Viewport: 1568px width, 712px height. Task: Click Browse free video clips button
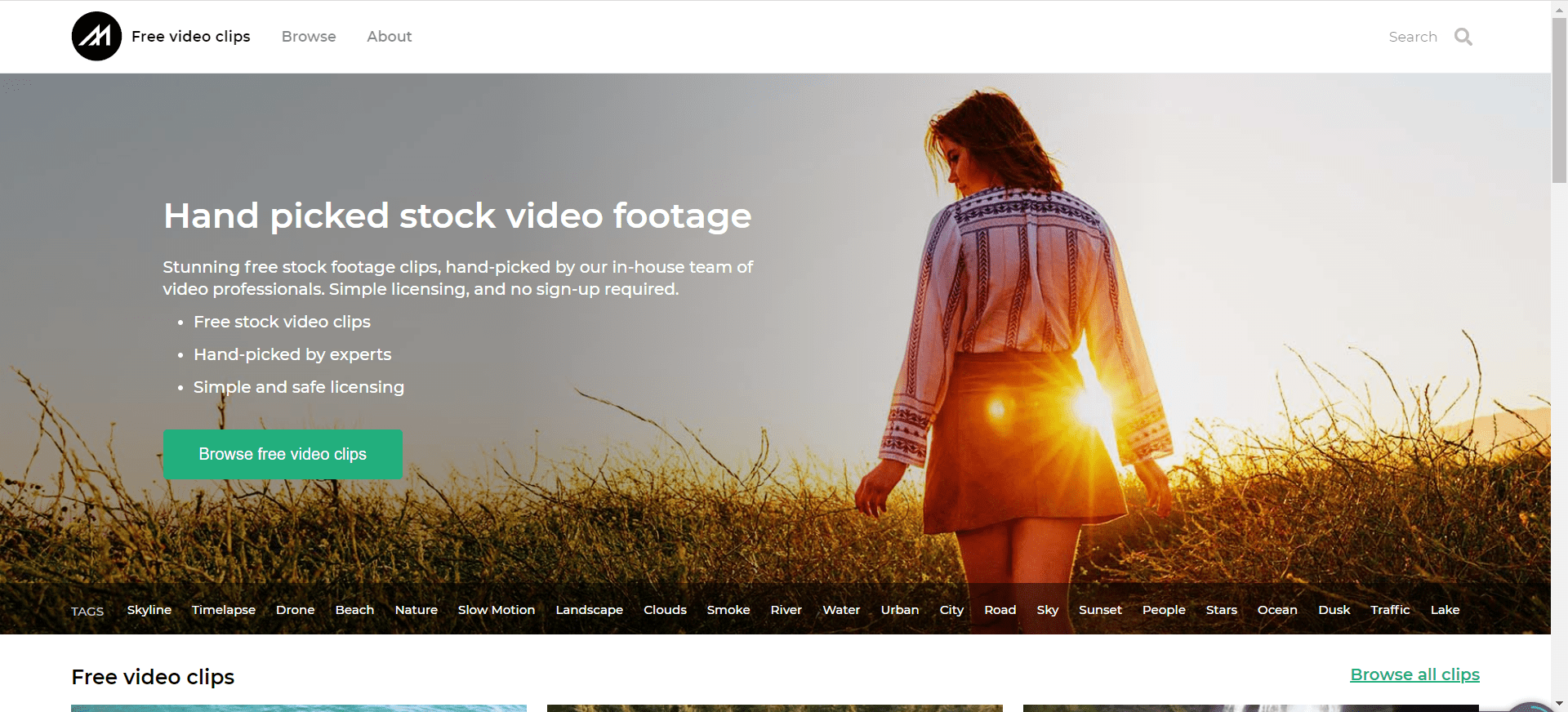tap(283, 454)
